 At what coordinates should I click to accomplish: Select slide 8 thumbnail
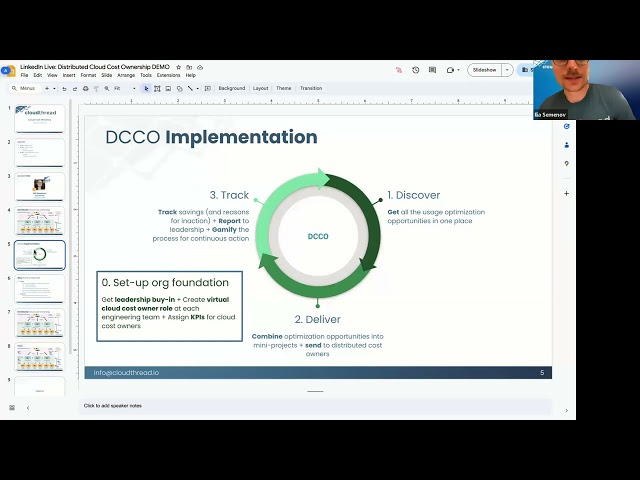click(x=40, y=357)
